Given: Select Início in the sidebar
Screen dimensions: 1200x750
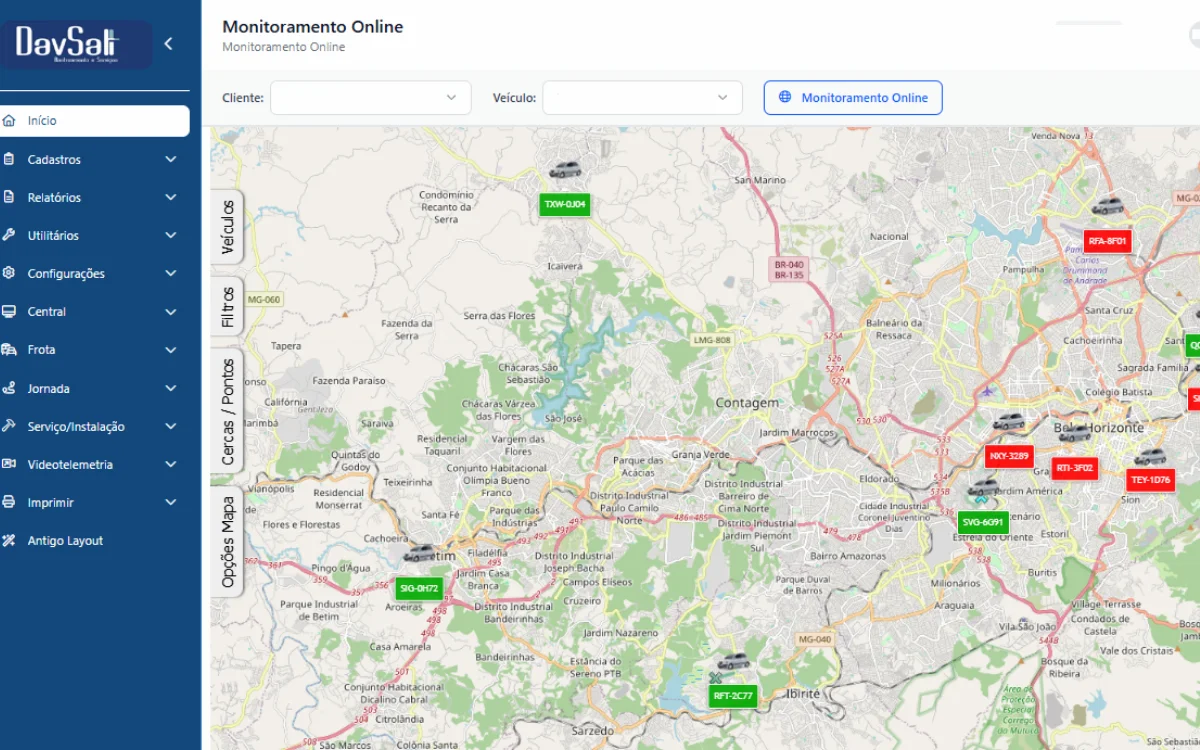Looking at the screenshot, I should point(95,121).
